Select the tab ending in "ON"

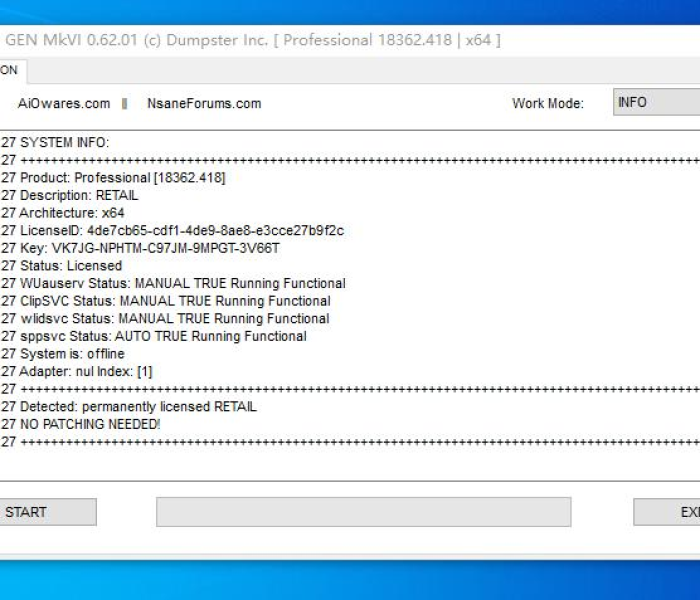(x=12, y=70)
